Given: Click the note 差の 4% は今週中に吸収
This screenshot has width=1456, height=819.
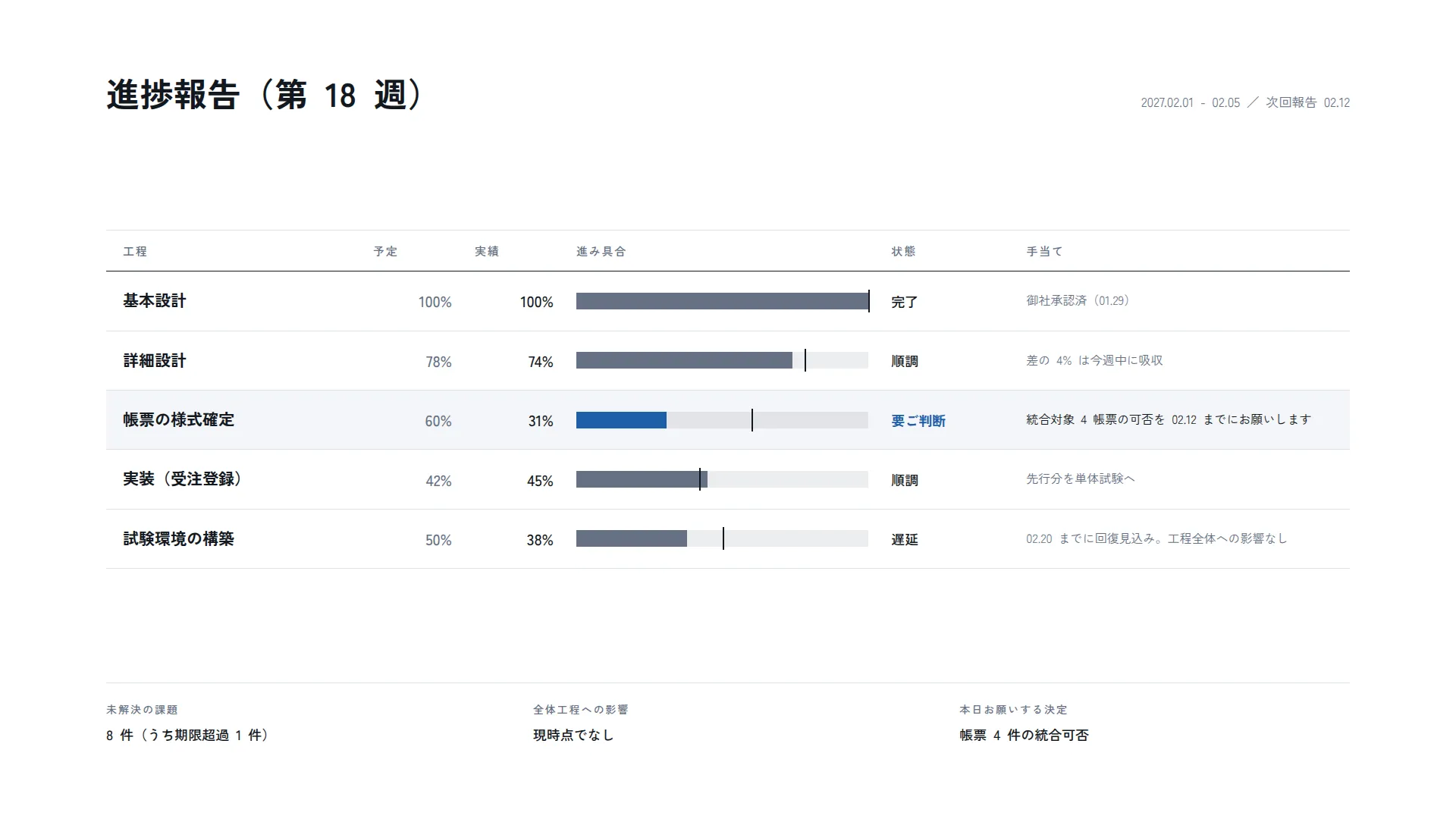Looking at the screenshot, I should (1094, 361).
